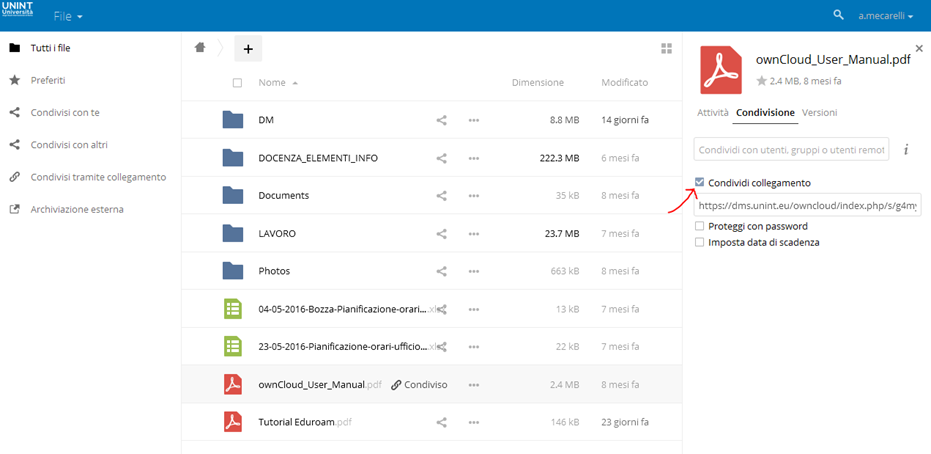Switch to grid view with the squares icon

pyautogui.click(x=666, y=49)
